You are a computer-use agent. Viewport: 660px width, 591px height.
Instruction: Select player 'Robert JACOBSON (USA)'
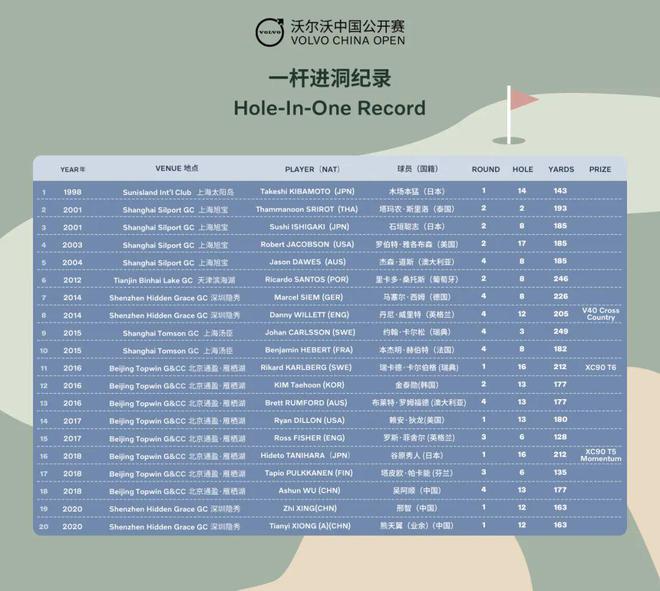click(307, 245)
